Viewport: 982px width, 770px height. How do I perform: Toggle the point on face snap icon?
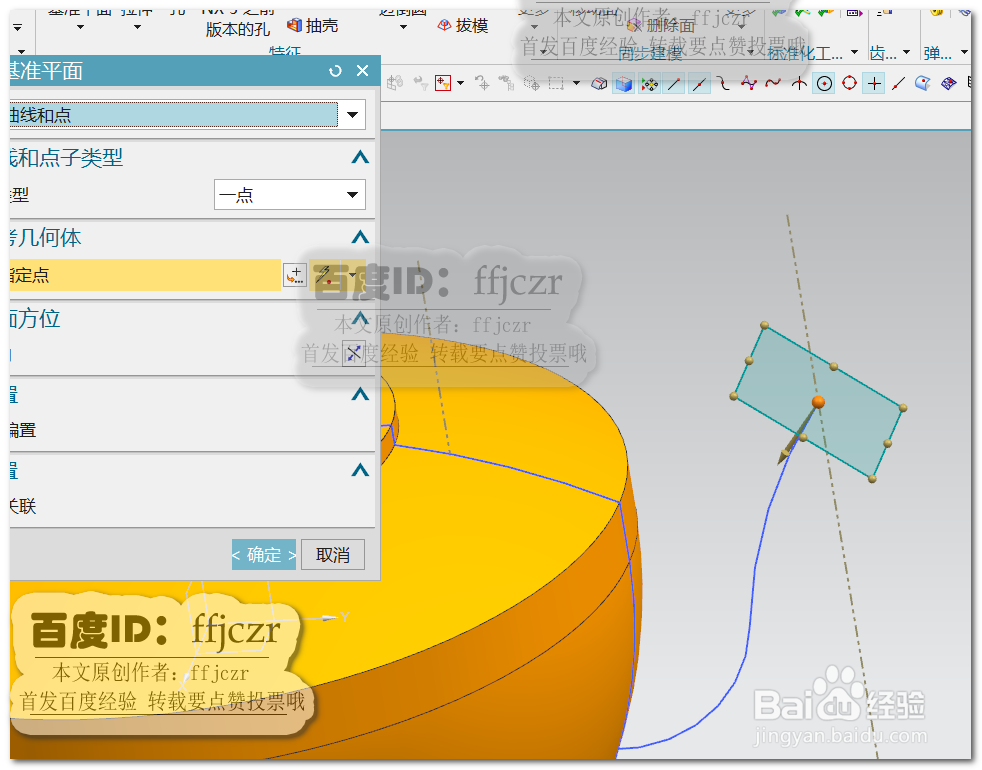click(x=923, y=83)
